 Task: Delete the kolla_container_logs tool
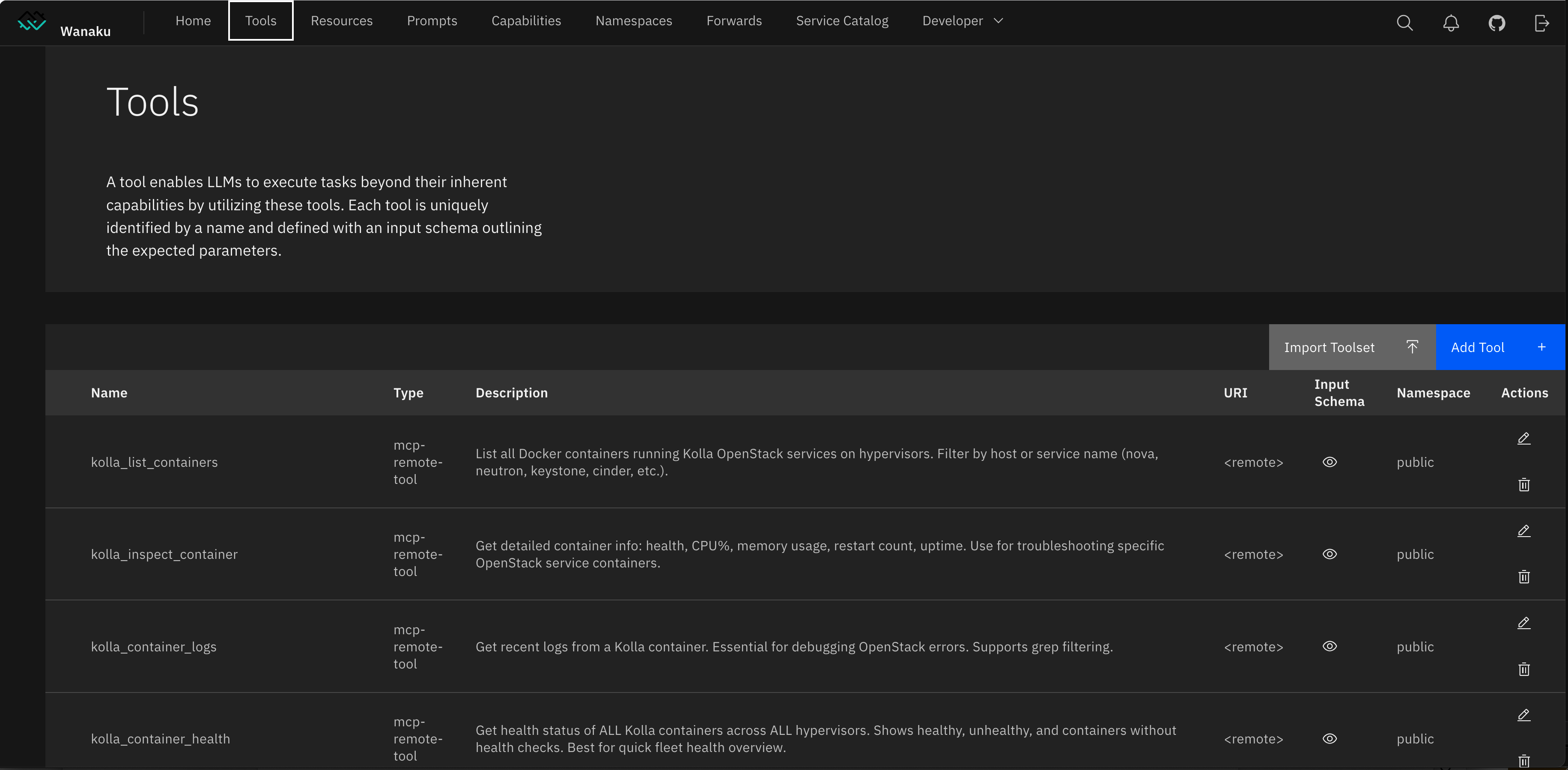coord(1523,669)
